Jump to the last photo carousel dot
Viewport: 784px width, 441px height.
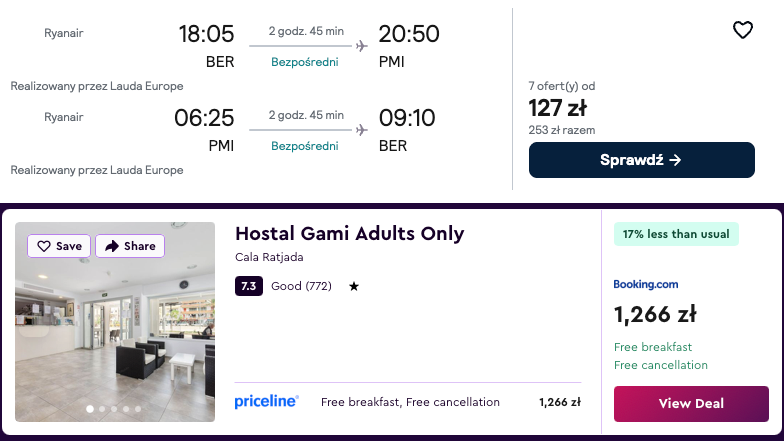coord(138,409)
